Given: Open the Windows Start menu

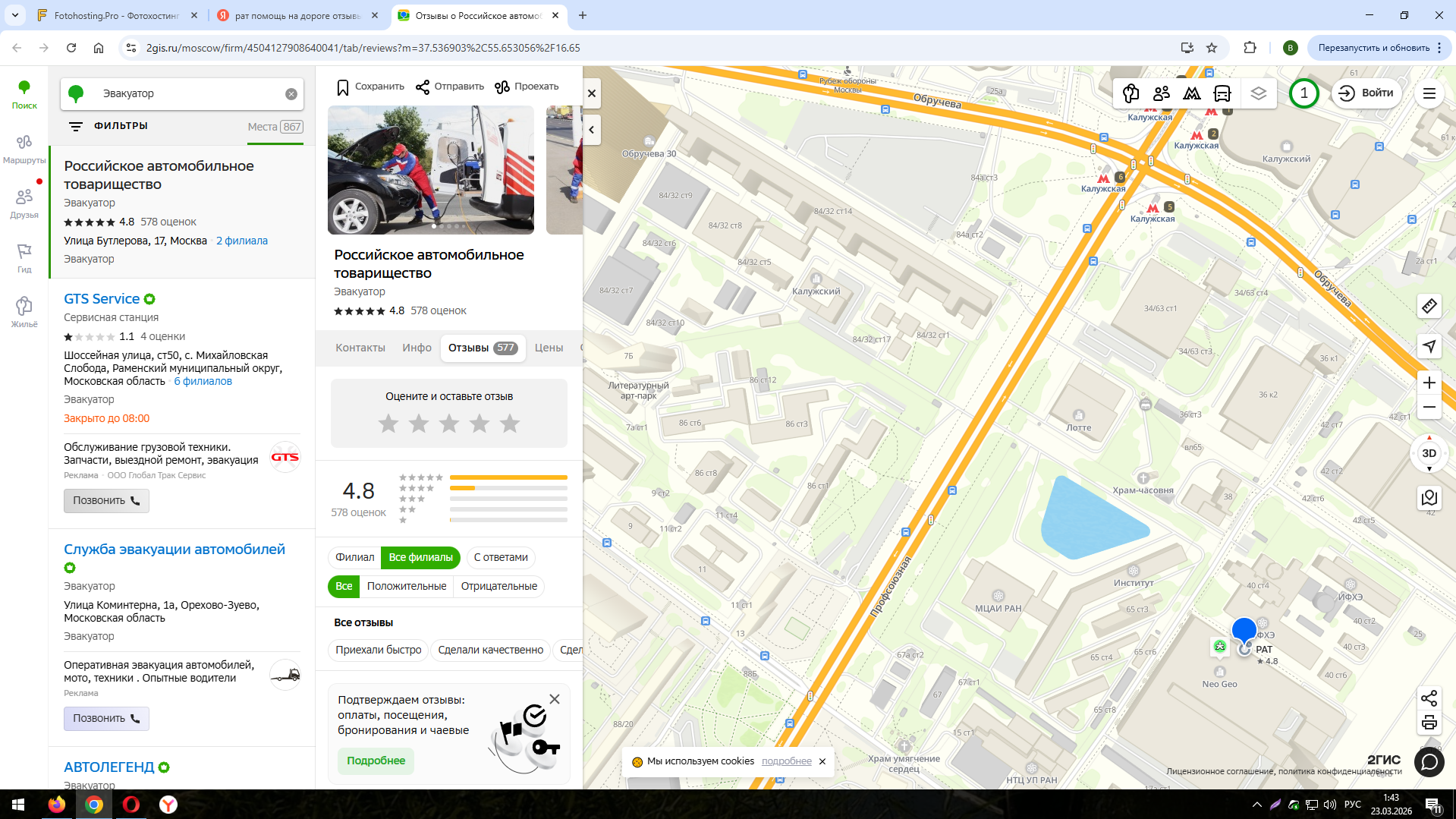Looking at the screenshot, I should coord(18,805).
